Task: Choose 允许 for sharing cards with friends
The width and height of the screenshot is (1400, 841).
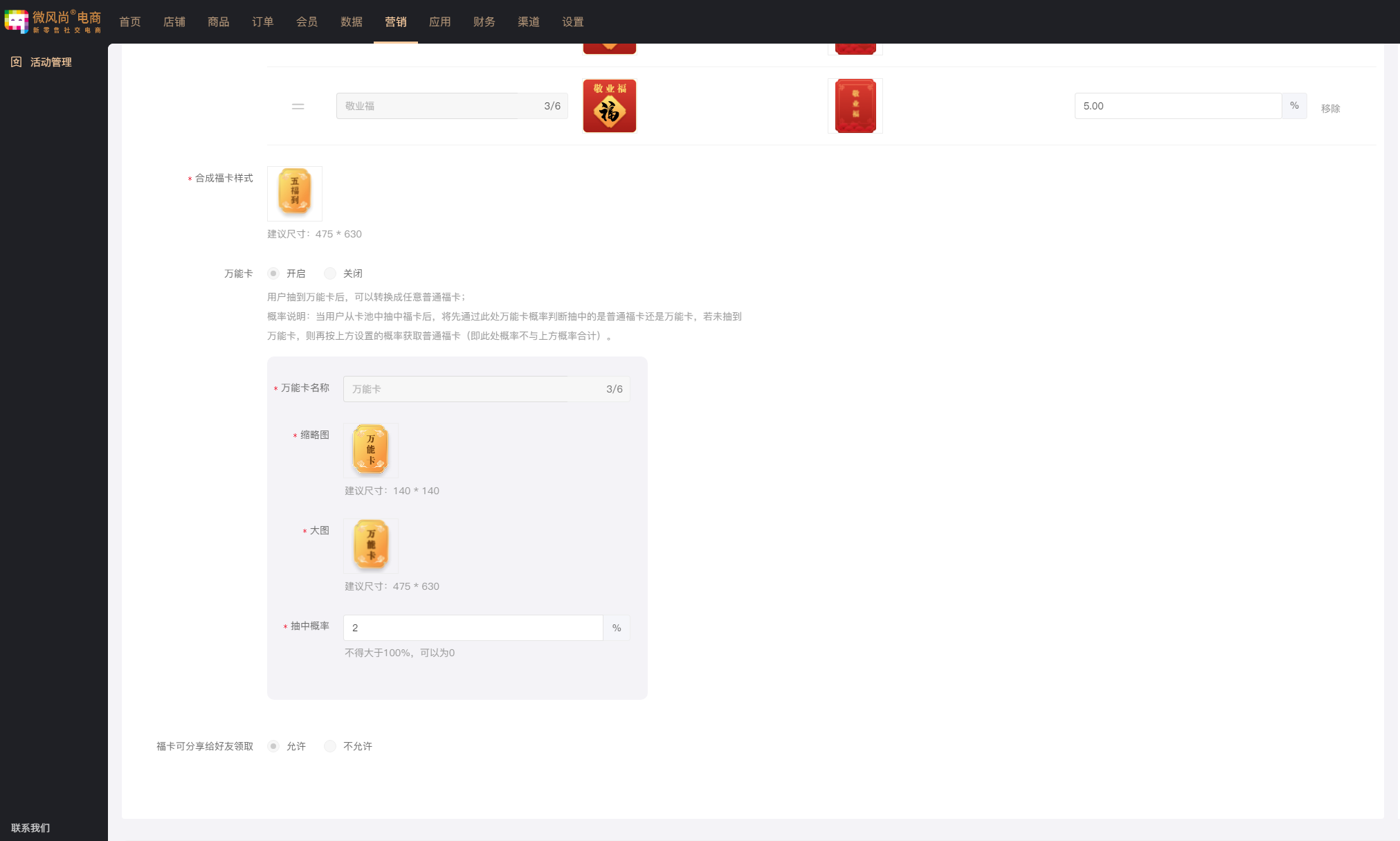Action: click(274, 746)
